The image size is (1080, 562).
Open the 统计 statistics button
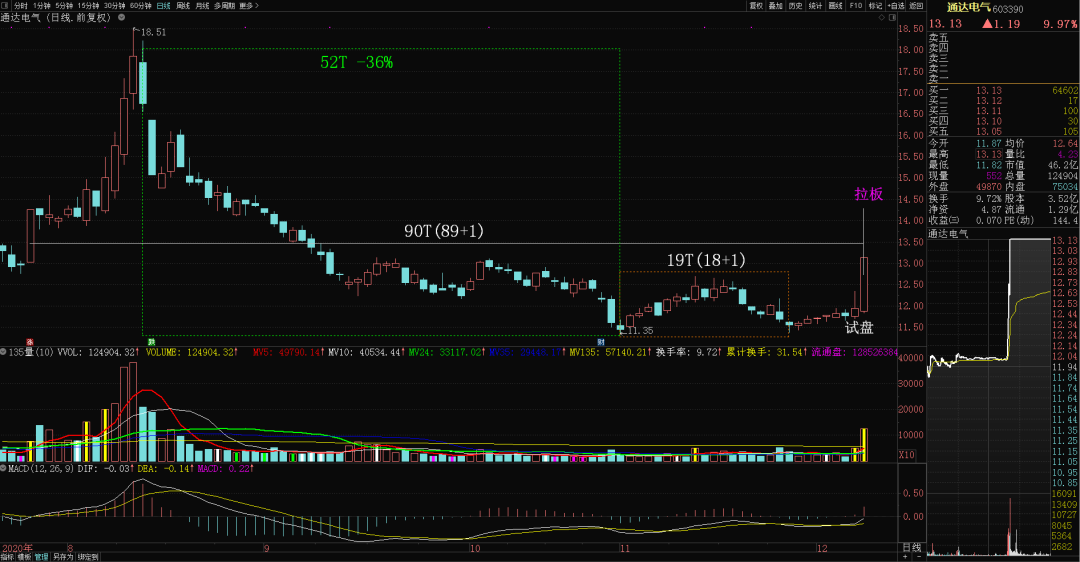pyautogui.click(x=816, y=6)
